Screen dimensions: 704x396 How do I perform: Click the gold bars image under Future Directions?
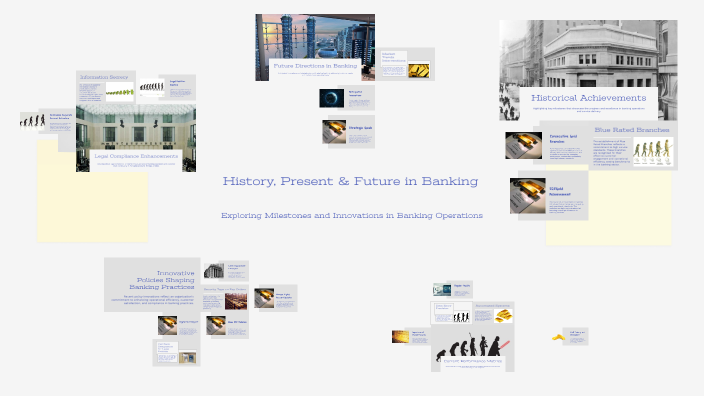pos(418,70)
